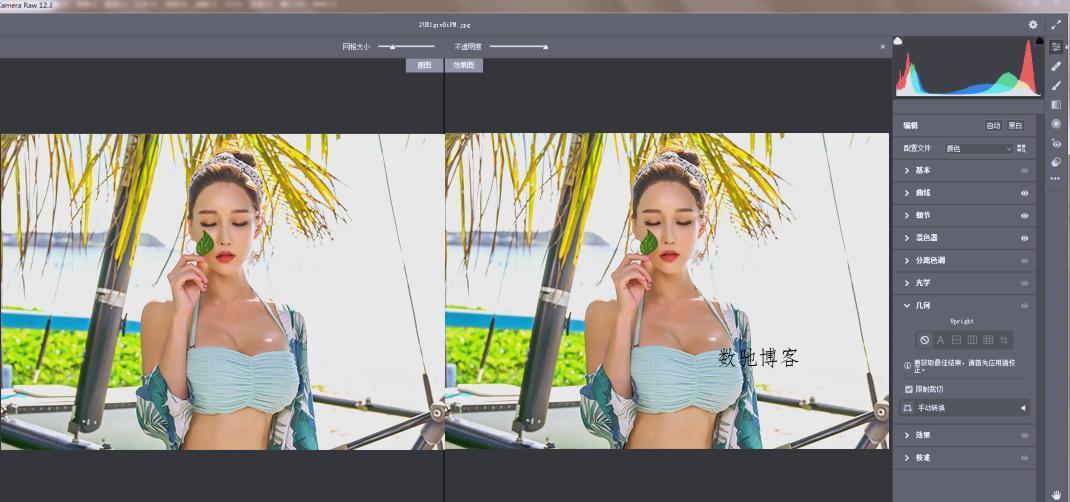The image size is (1070, 502).
Task: Close the grid overlay options bar
Action: click(882, 46)
